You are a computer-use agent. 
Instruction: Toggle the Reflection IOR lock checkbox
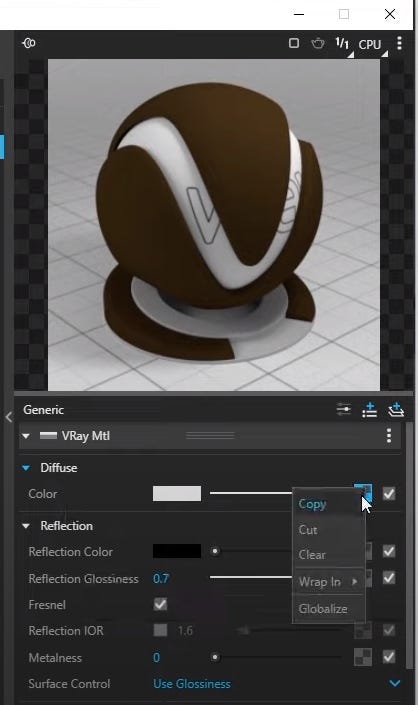click(160, 630)
